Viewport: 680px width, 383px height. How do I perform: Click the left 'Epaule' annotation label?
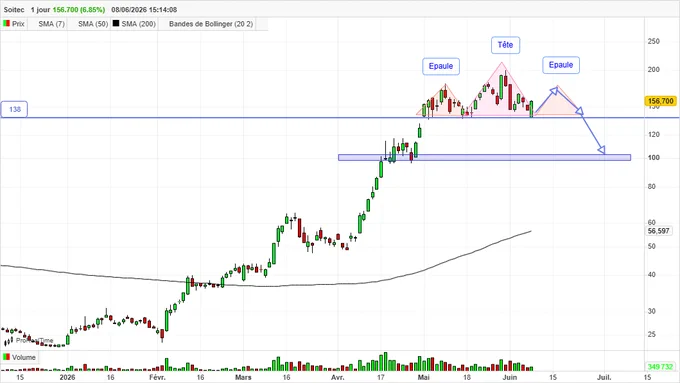[441, 66]
